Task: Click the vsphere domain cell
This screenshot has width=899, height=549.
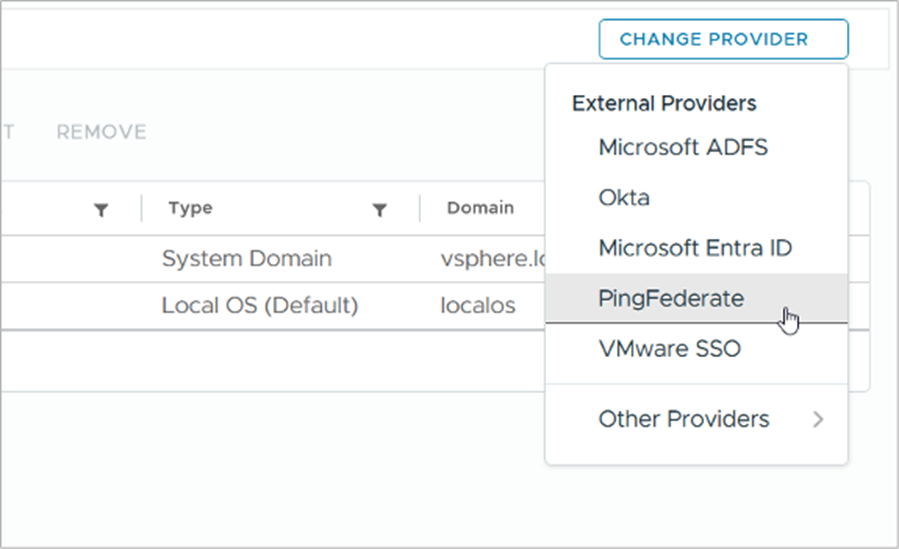Action: (490, 259)
